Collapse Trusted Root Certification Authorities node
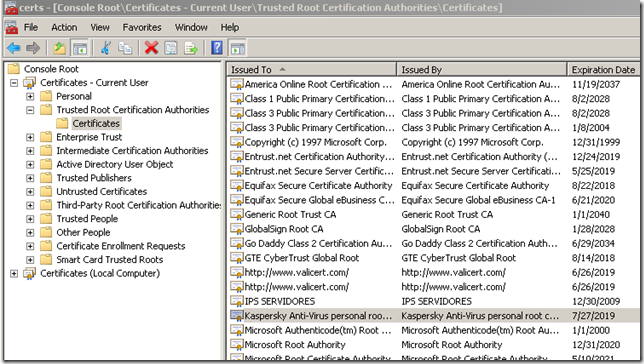Image resolution: width=644 pixels, height=364 pixels. point(30,110)
